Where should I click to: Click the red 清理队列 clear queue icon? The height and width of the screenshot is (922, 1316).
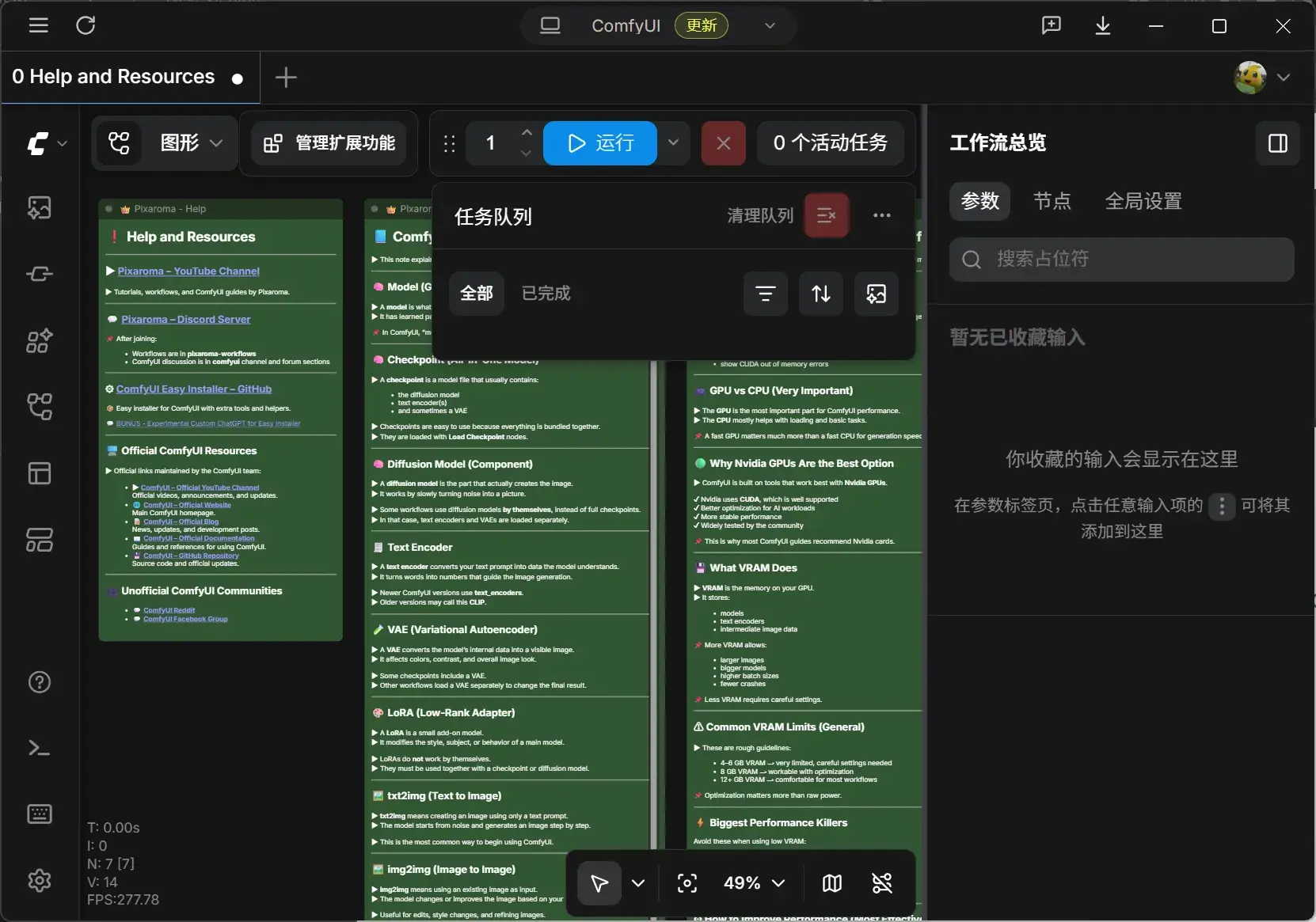827,215
